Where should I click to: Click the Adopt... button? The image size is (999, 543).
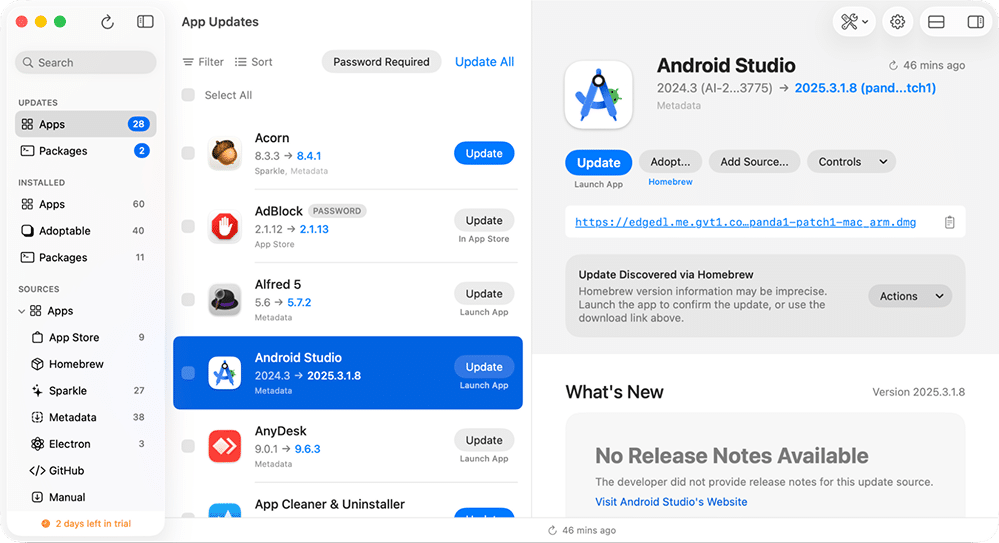click(670, 162)
